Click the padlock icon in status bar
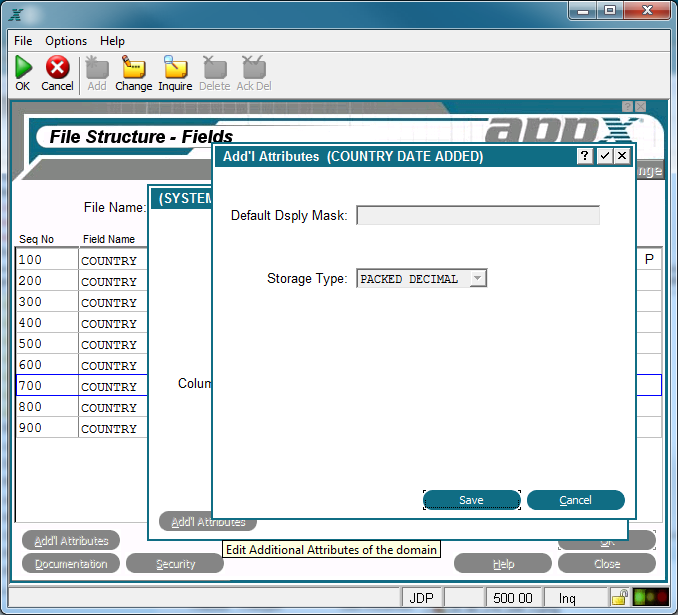Image resolution: width=678 pixels, height=615 pixels. [620, 598]
